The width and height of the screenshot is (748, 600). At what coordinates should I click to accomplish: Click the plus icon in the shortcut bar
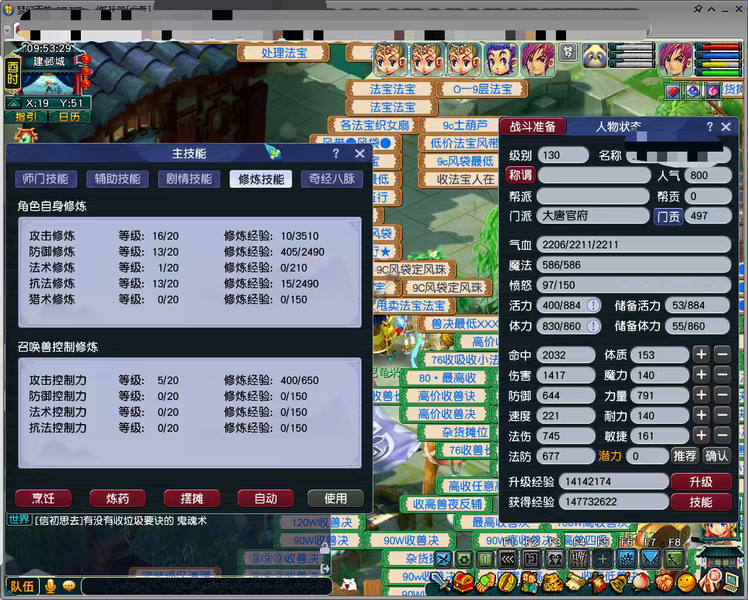coord(603,559)
